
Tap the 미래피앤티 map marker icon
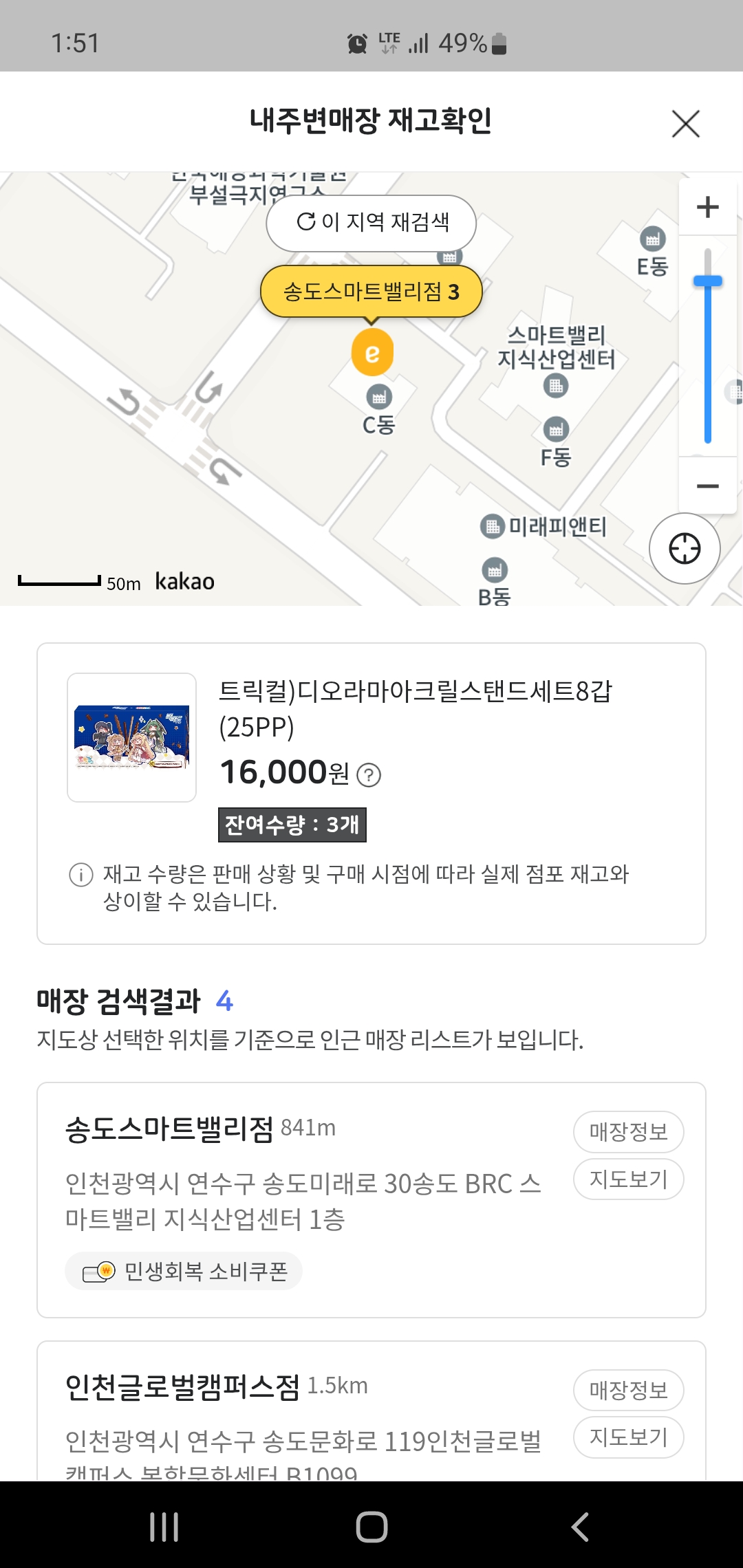point(492,527)
